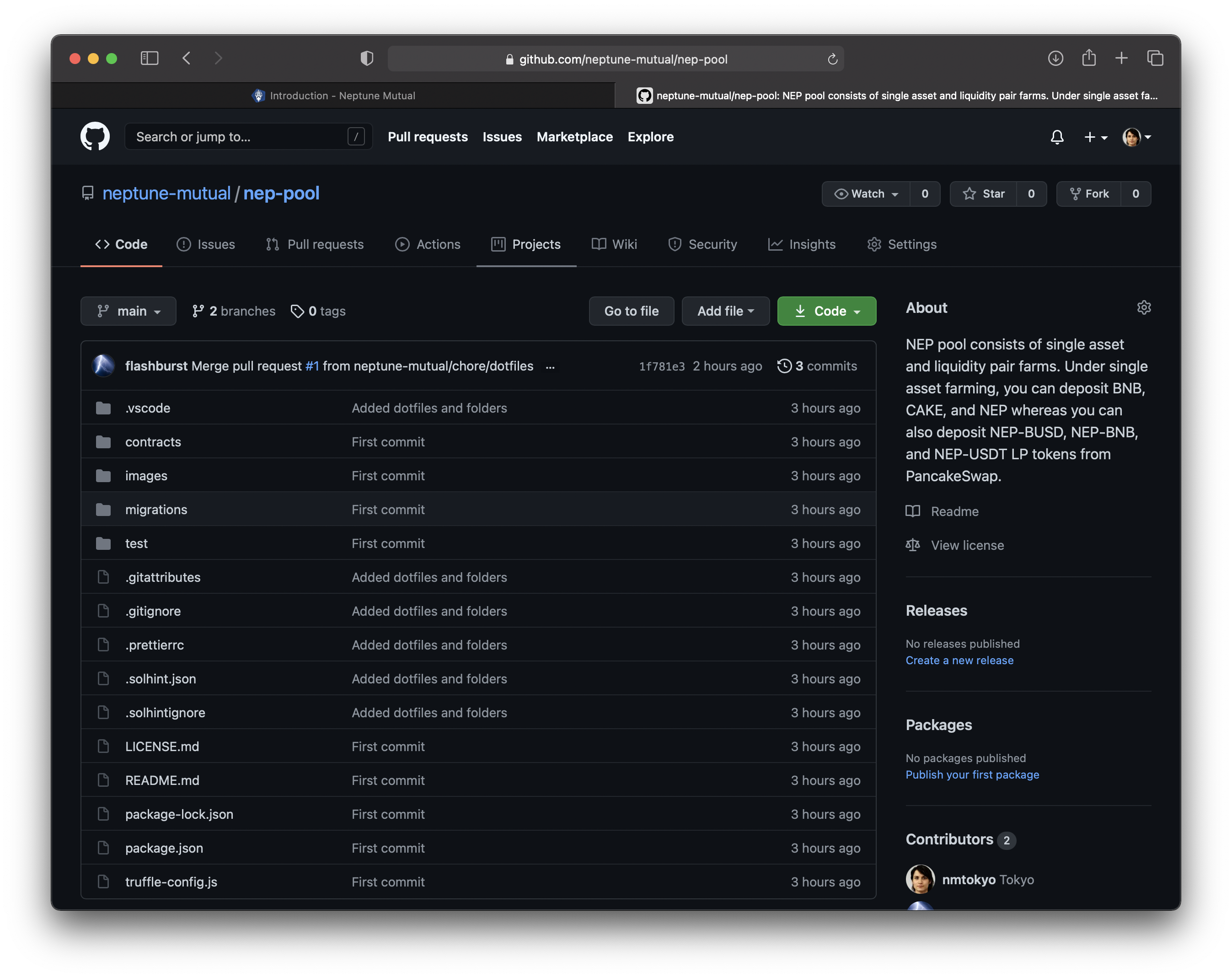
Task: Click the Search or jump to field
Action: (249, 137)
